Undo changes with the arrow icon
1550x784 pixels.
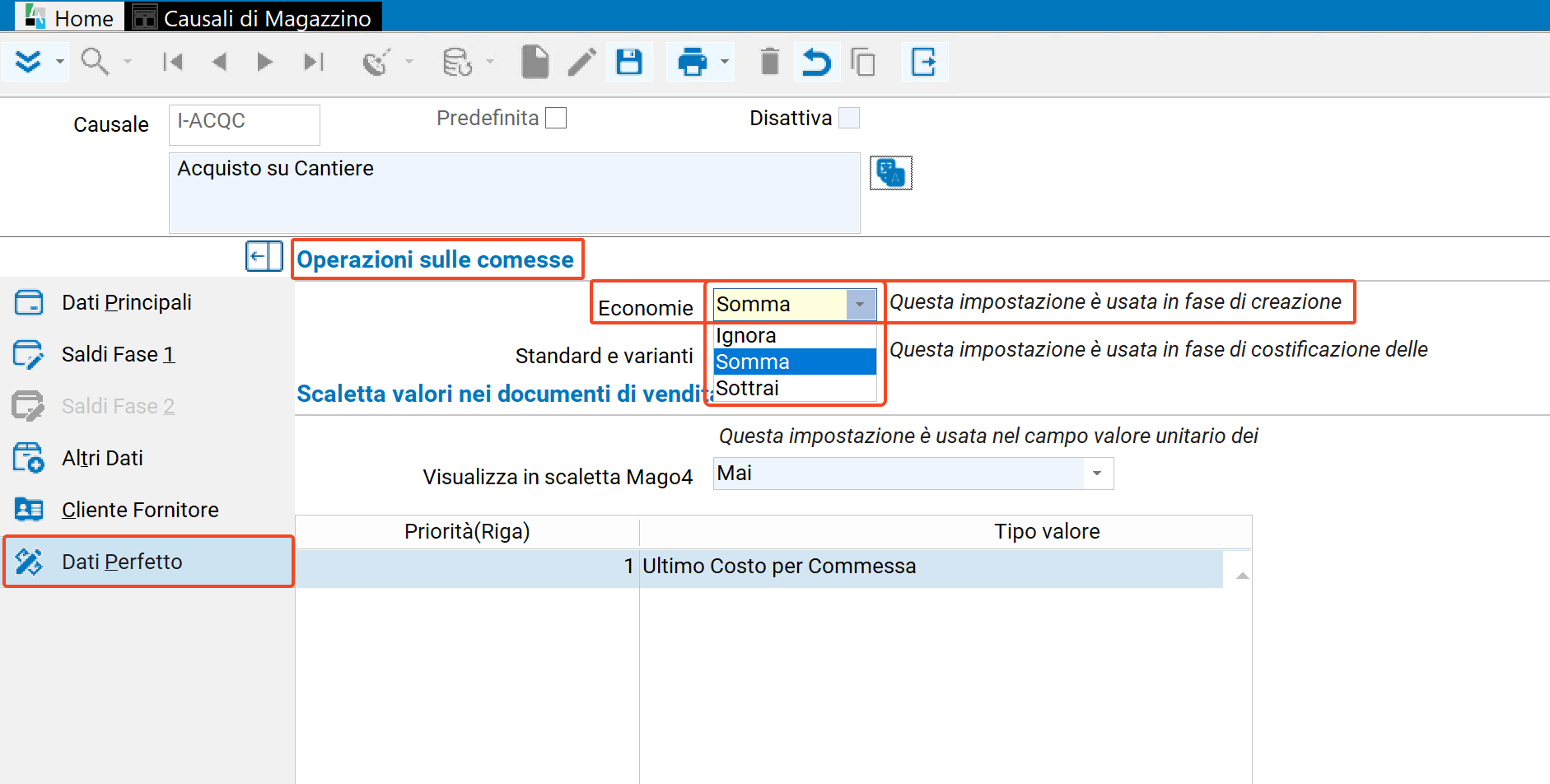pos(816,62)
